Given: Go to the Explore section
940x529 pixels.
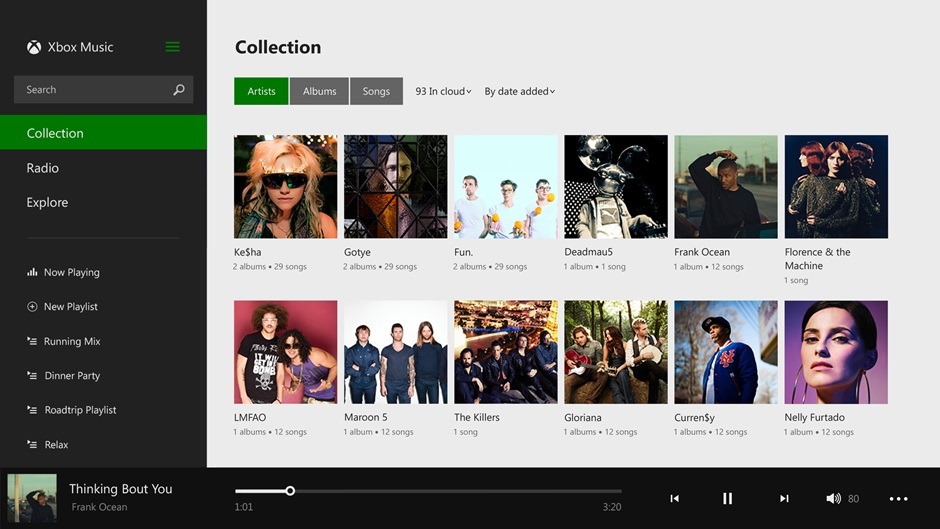Looking at the screenshot, I should 47,202.
